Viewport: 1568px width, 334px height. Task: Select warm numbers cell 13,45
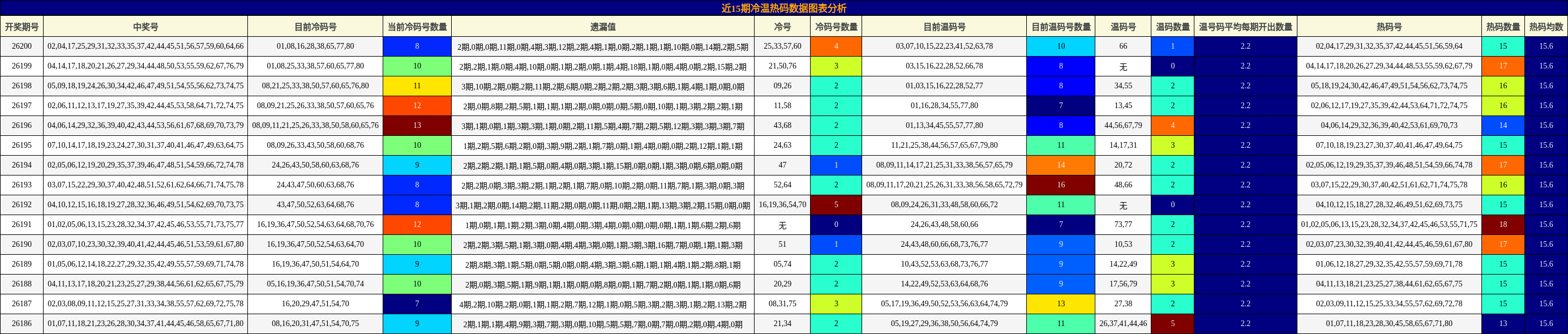click(x=1123, y=105)
